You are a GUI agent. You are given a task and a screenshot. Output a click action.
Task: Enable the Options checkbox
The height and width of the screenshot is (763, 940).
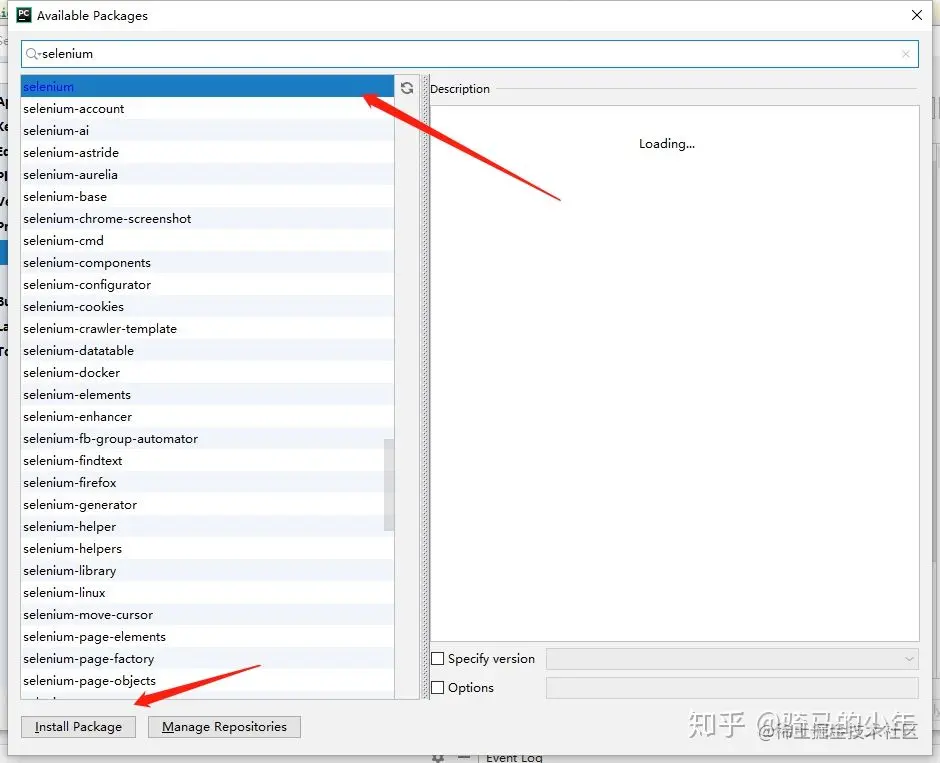(438, 687)
